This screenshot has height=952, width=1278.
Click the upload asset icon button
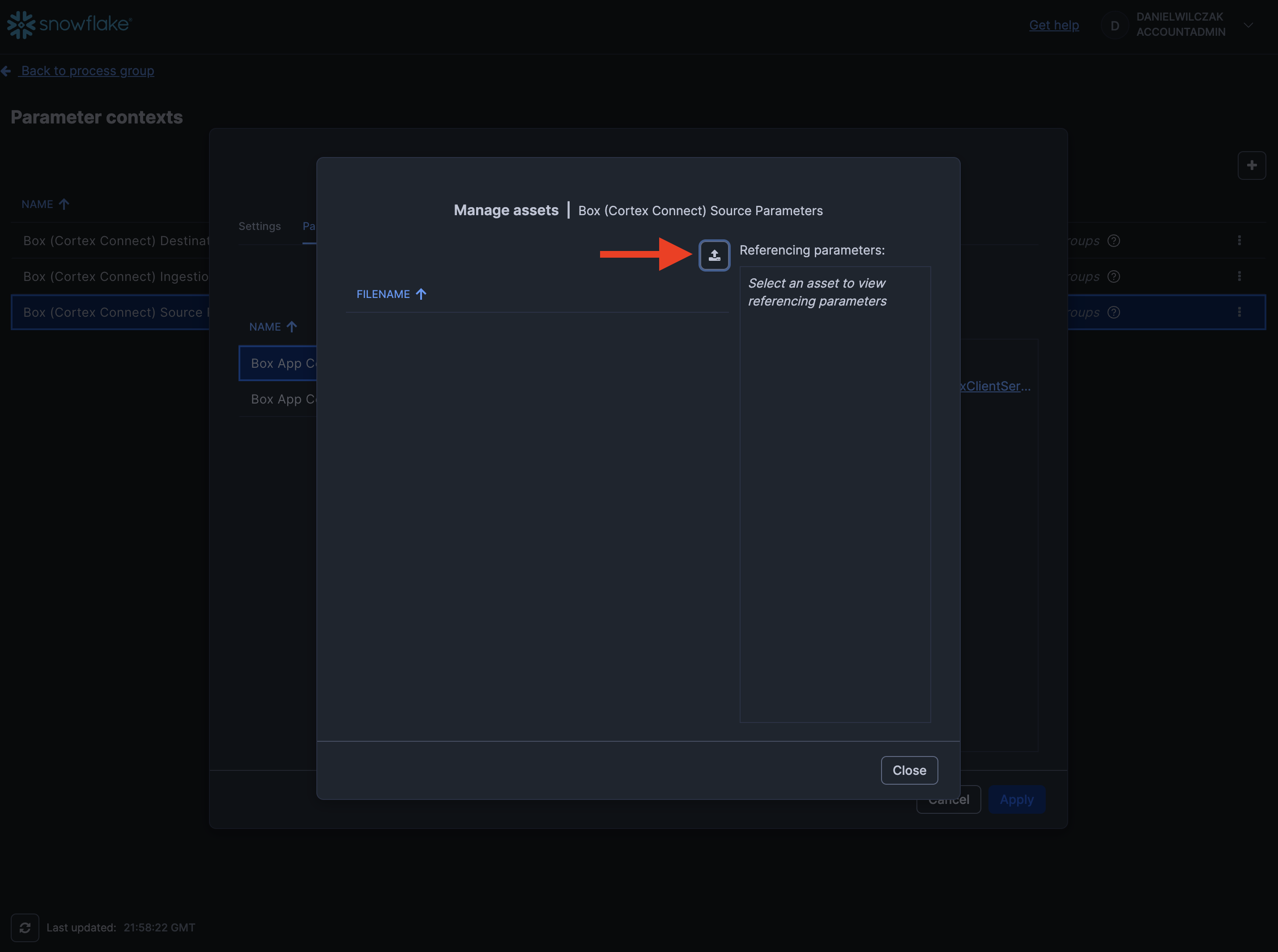714,255
